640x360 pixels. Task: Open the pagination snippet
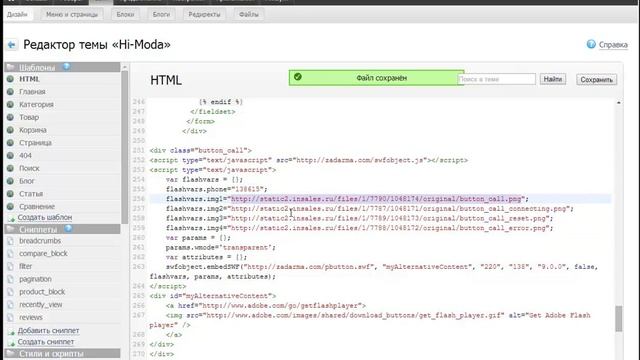click(x=36, y=279)
